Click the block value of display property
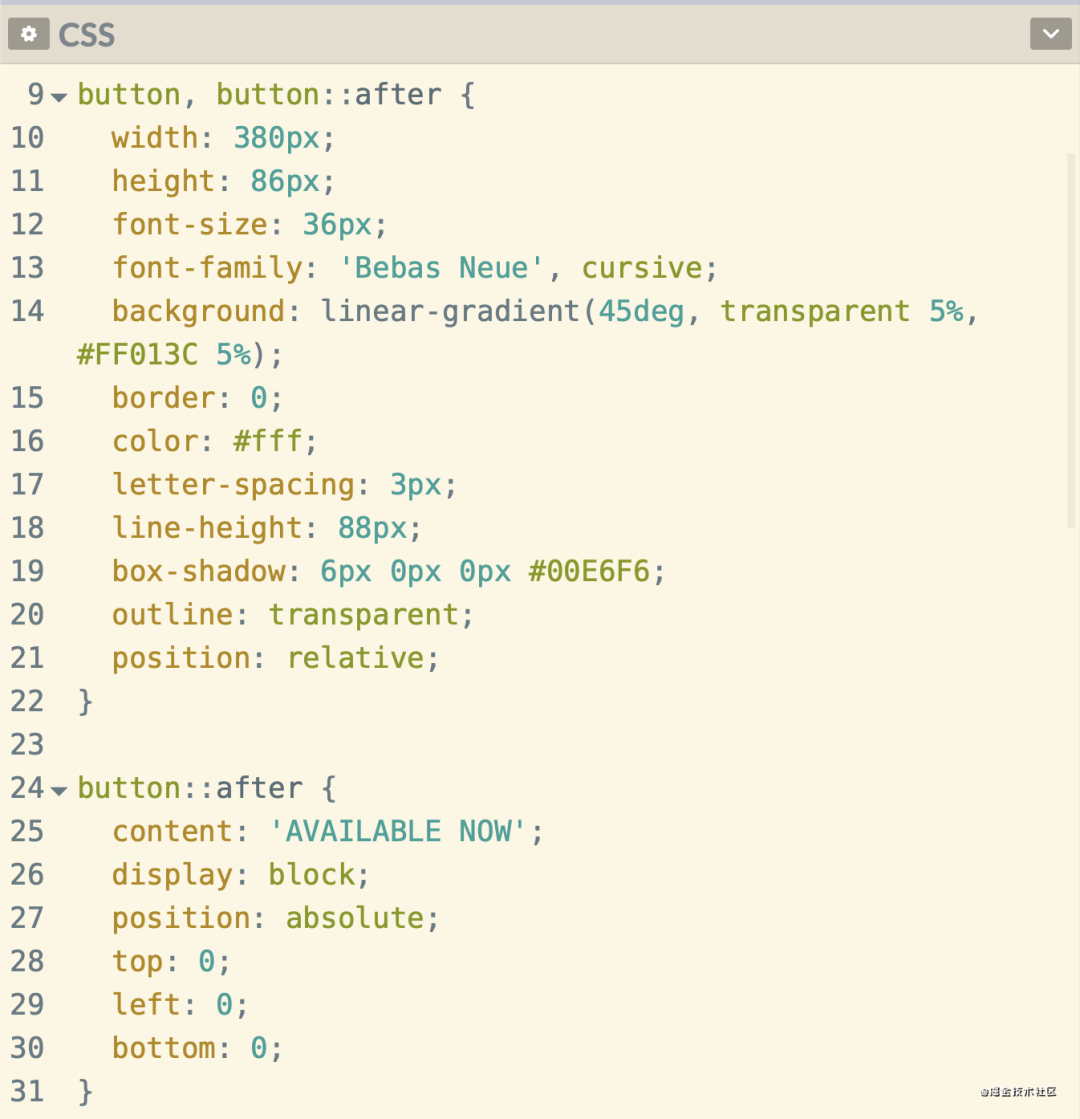The height and width of the screenshot is (1119, 1080). click(311, 875)
